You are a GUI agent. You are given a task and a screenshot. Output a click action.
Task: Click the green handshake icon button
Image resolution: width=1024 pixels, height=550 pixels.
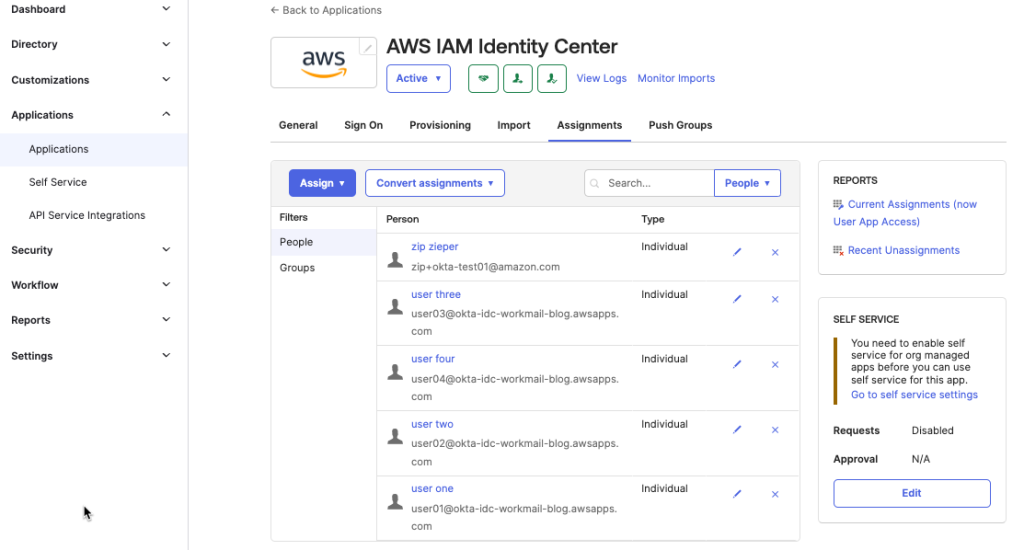(x=483, y=78)
